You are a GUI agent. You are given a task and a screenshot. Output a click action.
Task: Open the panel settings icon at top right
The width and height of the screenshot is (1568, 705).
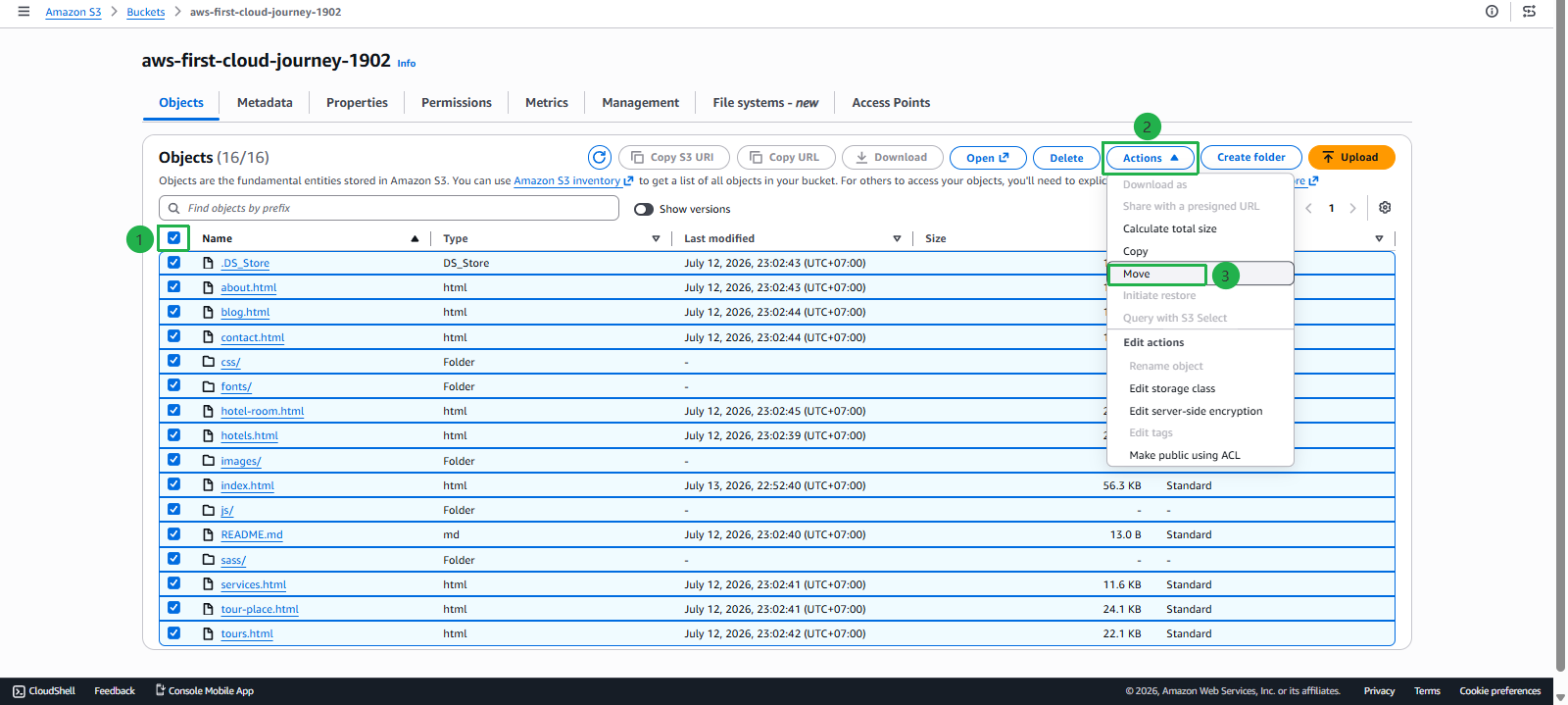coord(1529,12)
